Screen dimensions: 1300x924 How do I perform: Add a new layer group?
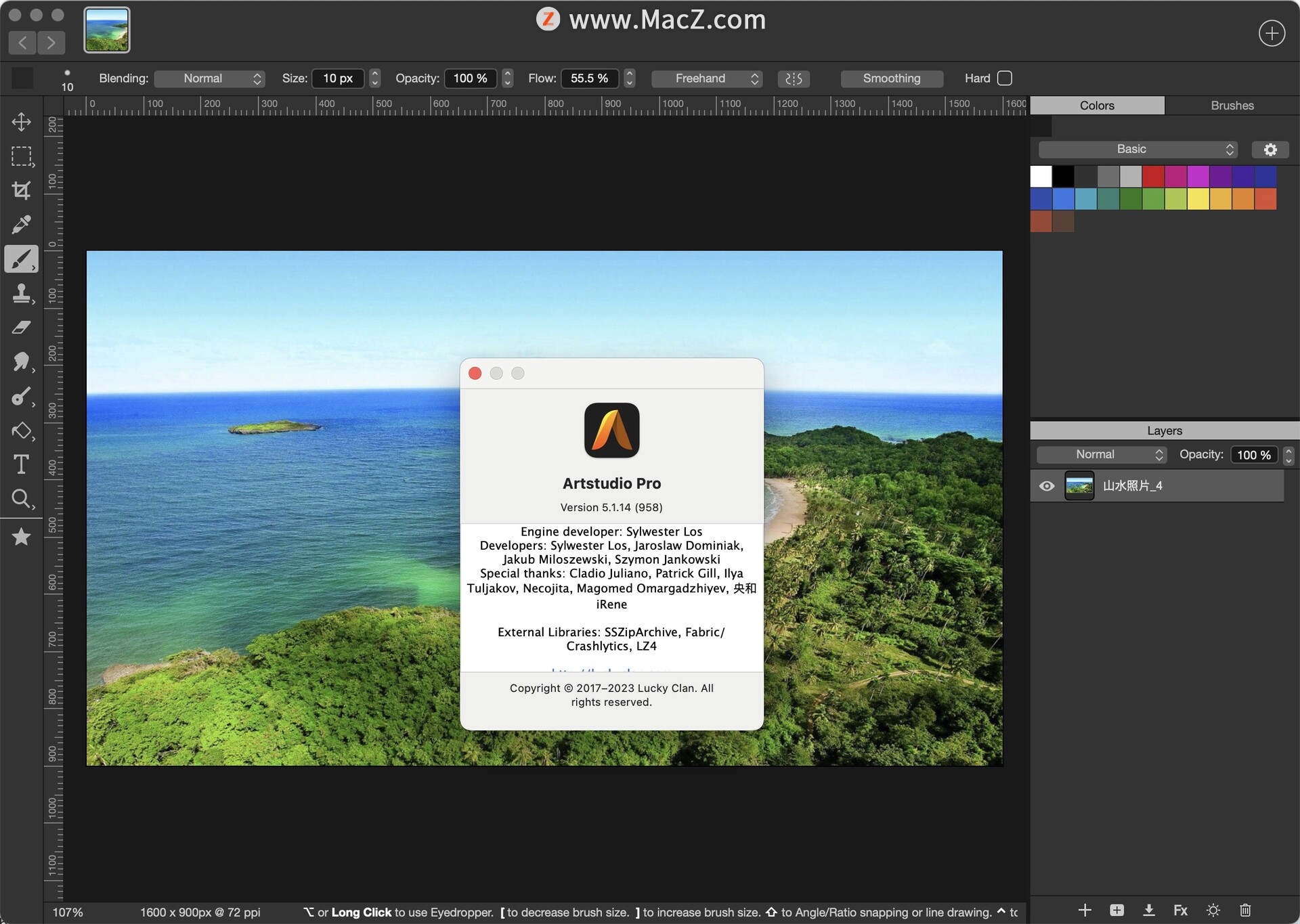(x=1117, y=910)
